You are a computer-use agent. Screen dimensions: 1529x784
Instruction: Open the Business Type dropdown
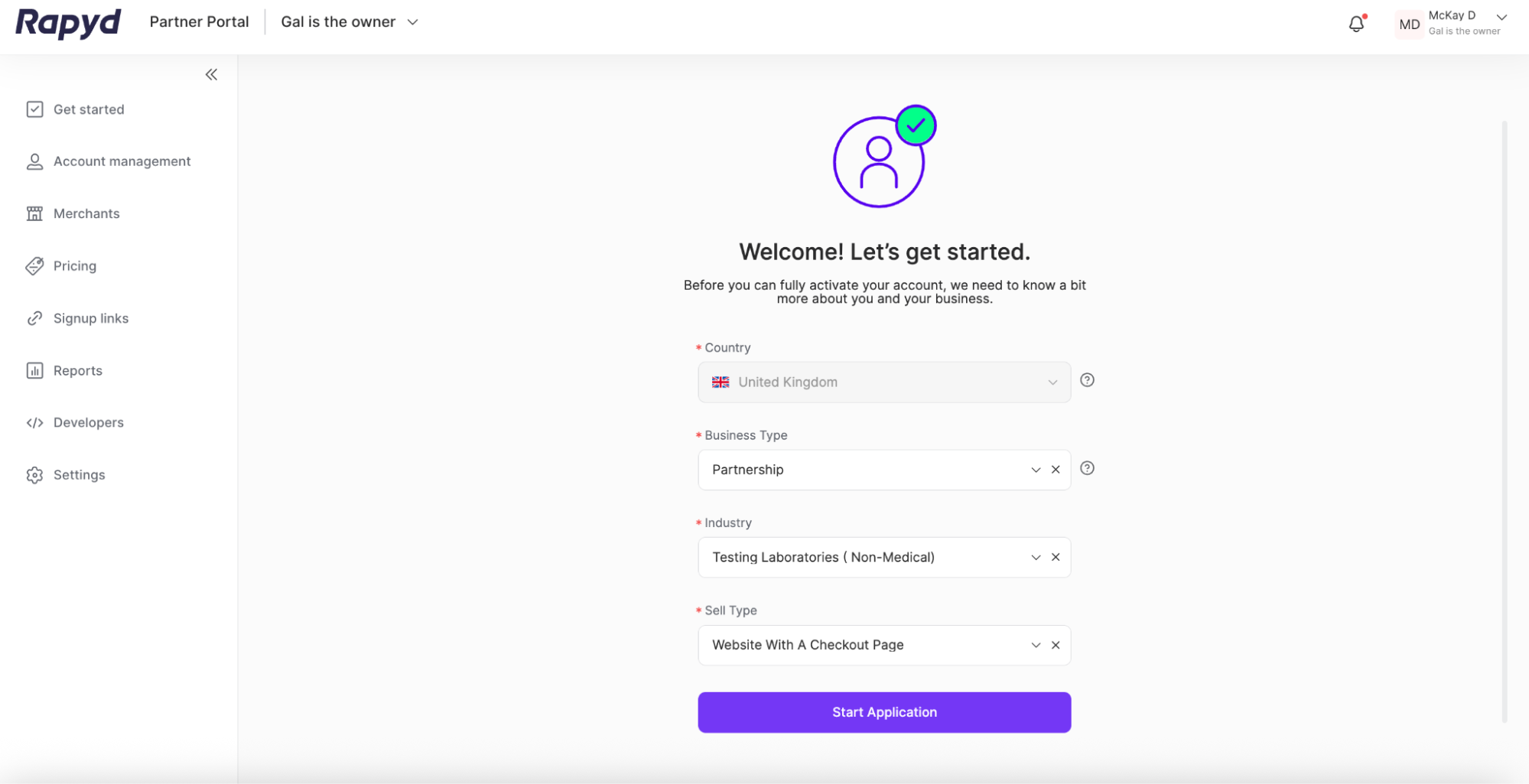1036,470
